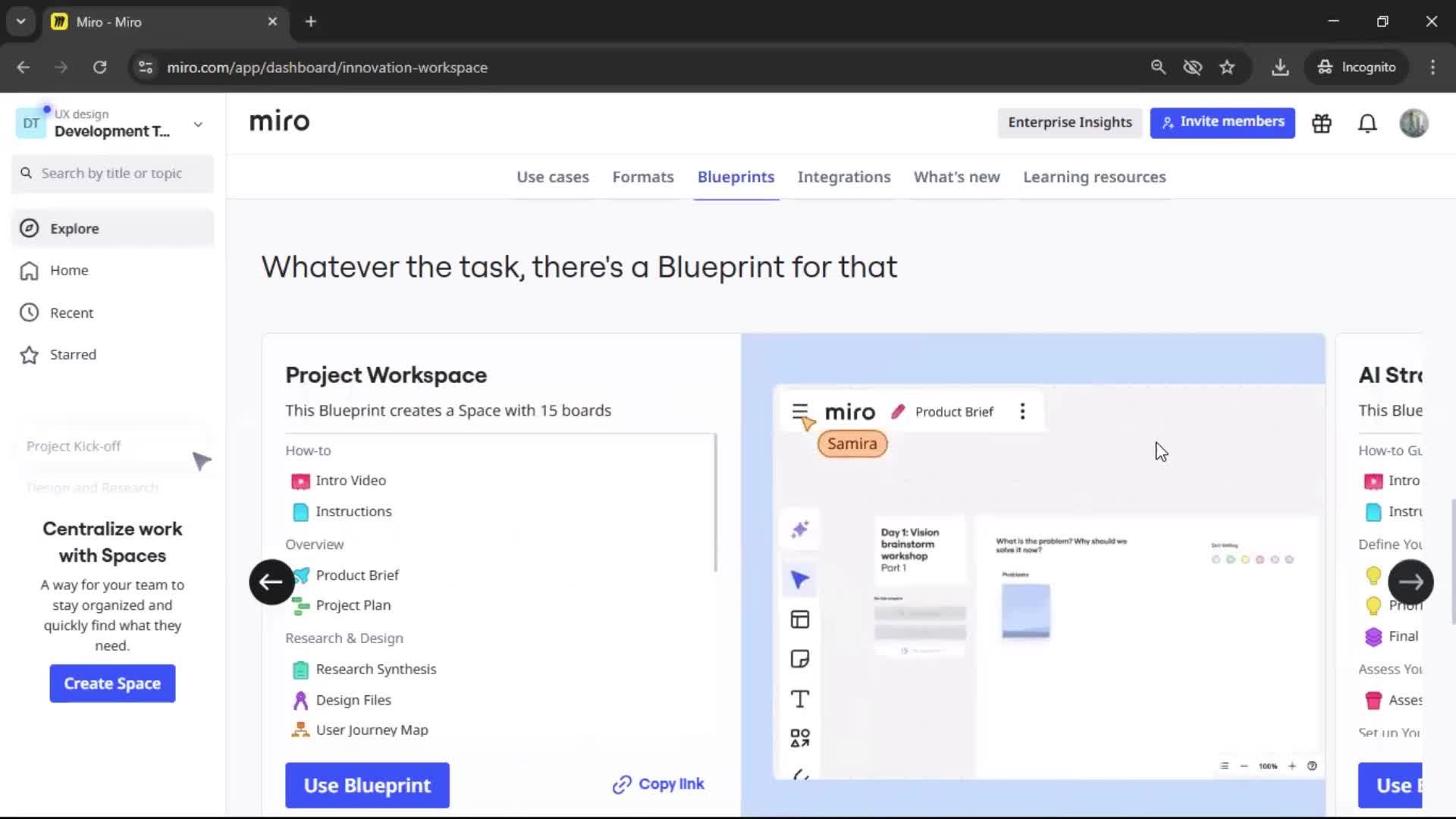Image resolution: width=1456 pixels, height=819 pixels.
Task: Select the shapes tool in preview
Action: (x=800, y=738)
